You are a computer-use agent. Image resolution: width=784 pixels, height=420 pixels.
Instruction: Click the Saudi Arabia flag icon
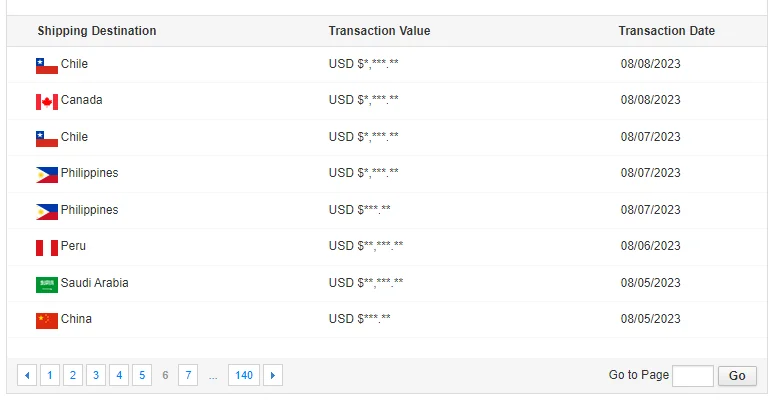tap(47, 284)
